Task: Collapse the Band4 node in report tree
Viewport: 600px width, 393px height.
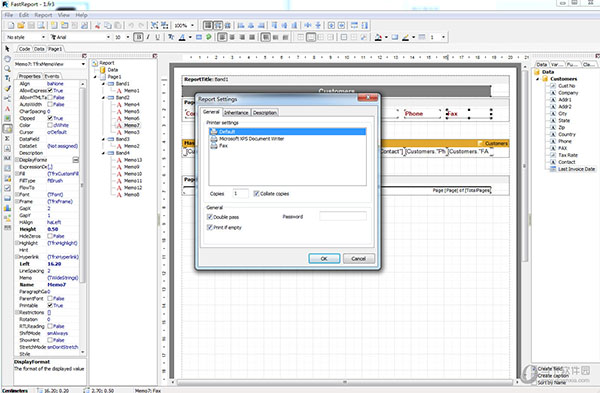Action: click(103, 153)
